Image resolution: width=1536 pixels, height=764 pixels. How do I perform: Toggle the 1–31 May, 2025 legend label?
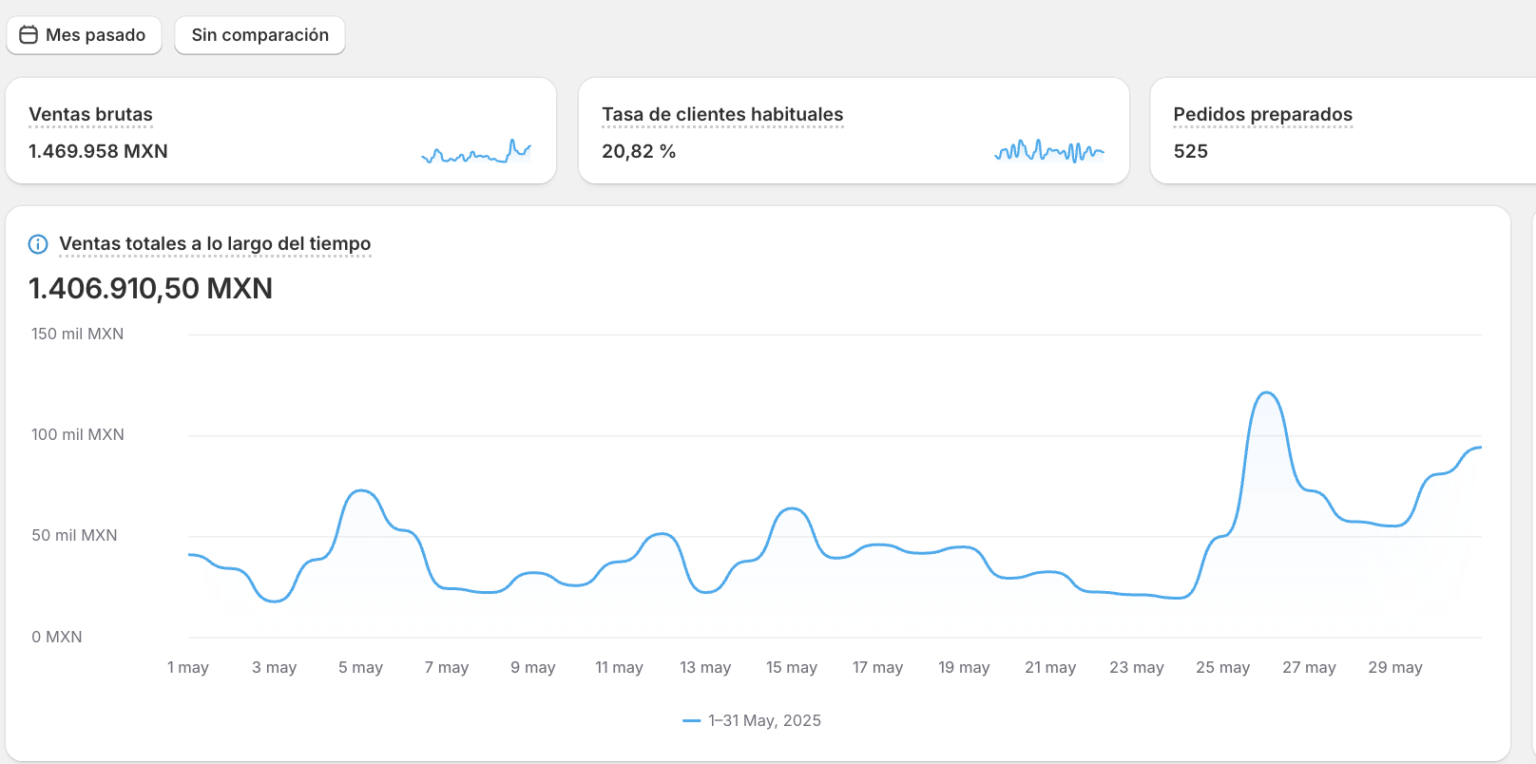point(764,721)
